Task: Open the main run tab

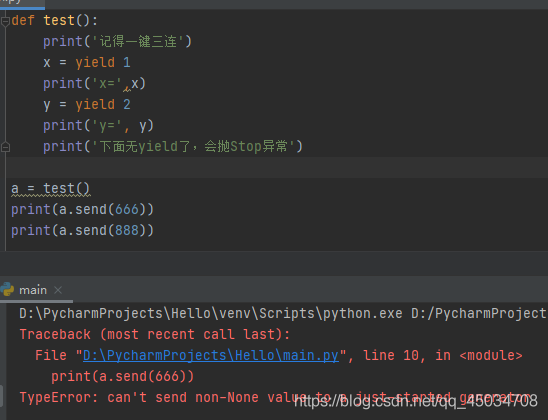Action: point(33,290)
